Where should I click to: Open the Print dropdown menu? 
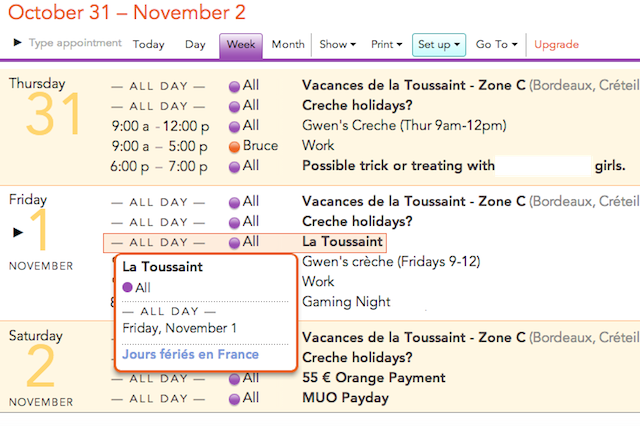pyautogui.click(x=386, y=45)
